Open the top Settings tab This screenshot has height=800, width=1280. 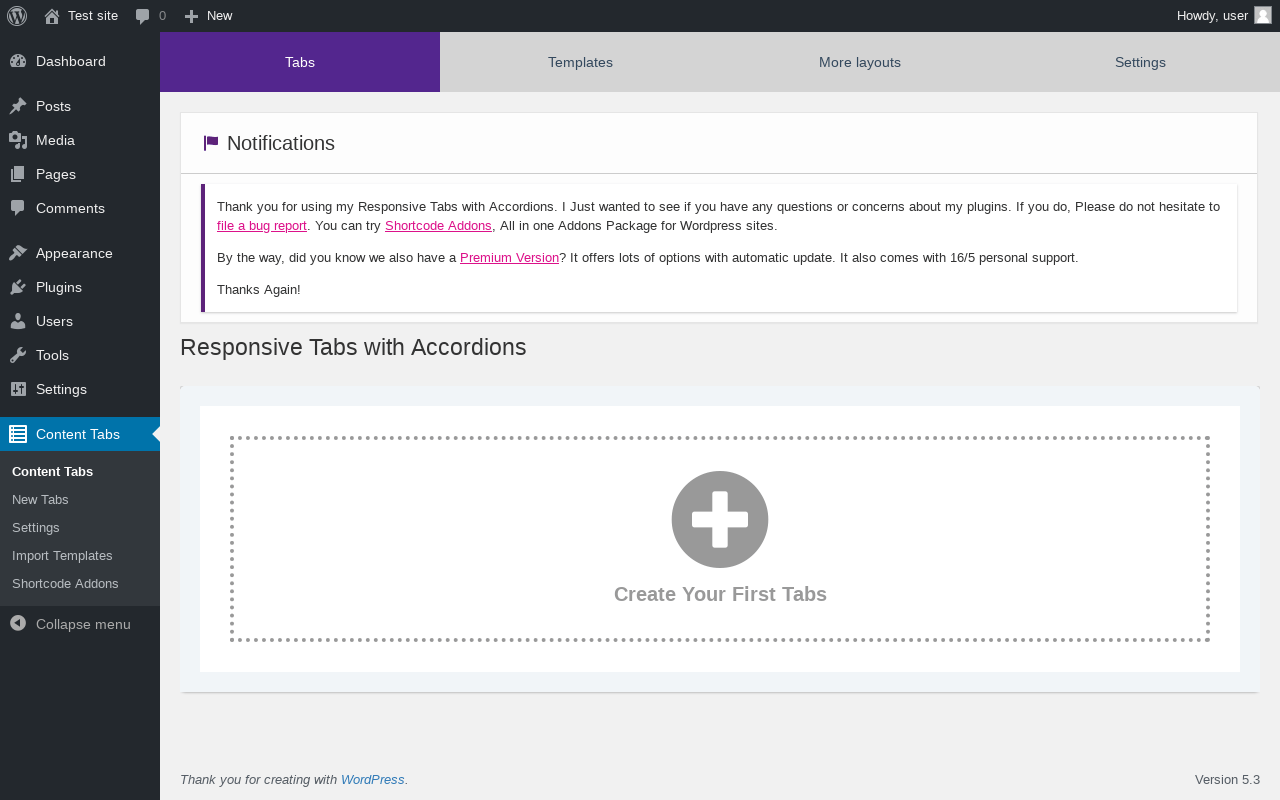tap(1140, 62)
